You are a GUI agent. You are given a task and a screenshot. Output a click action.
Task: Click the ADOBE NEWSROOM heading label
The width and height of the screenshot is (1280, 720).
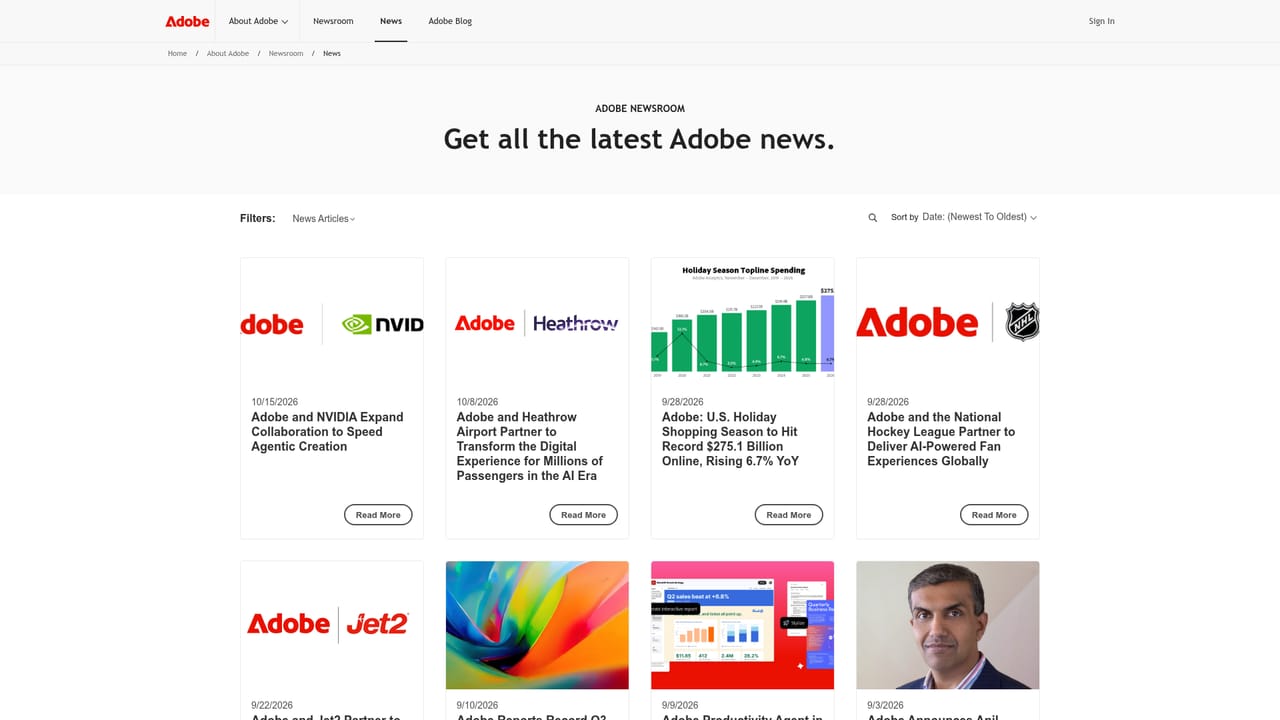pos(640,109)
